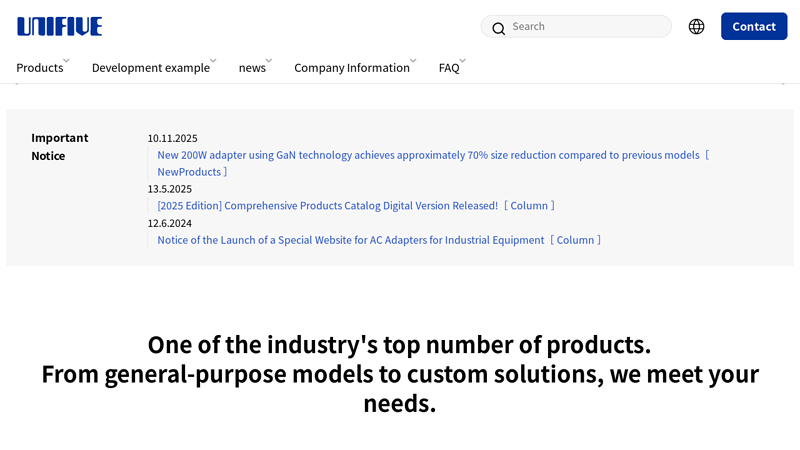Viewport: 800px width, 450px height.
Task: Open the Development example menu
Action: (150, 68)
